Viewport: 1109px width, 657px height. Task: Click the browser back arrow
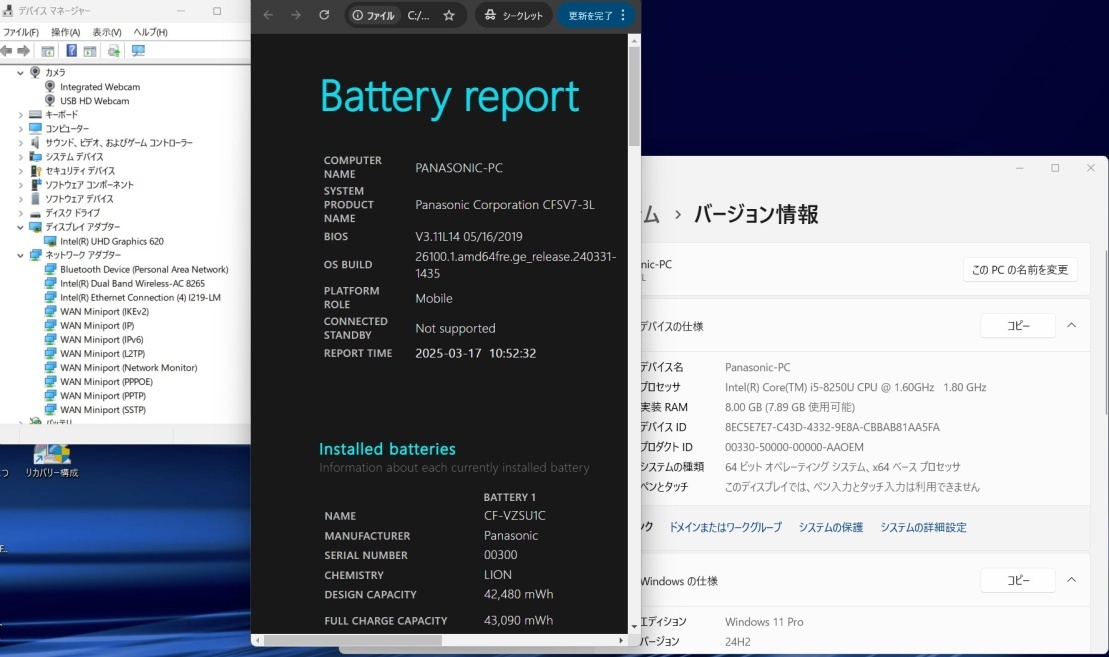(268, 15)
